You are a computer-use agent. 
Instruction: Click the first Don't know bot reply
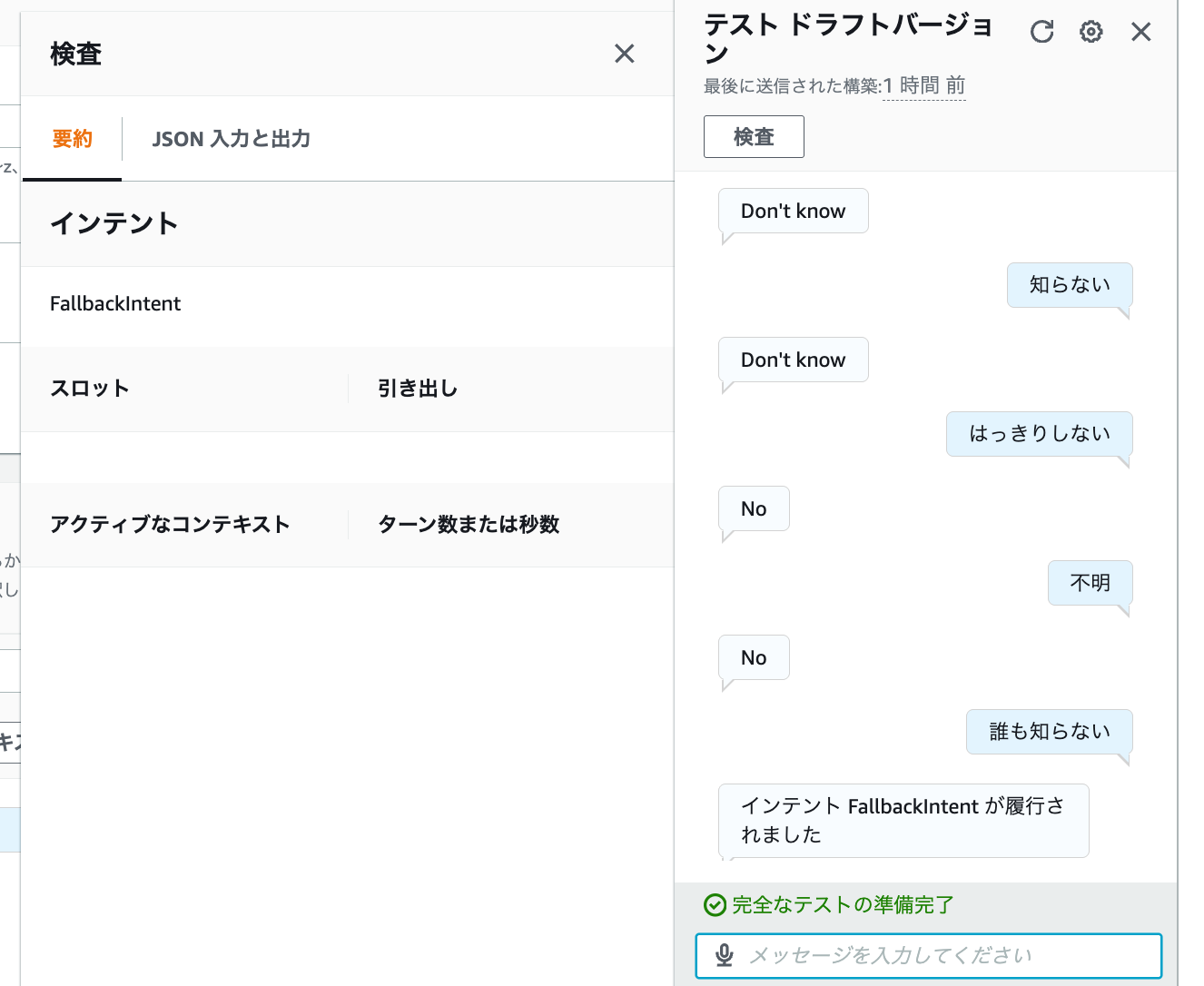pos(793,211)
